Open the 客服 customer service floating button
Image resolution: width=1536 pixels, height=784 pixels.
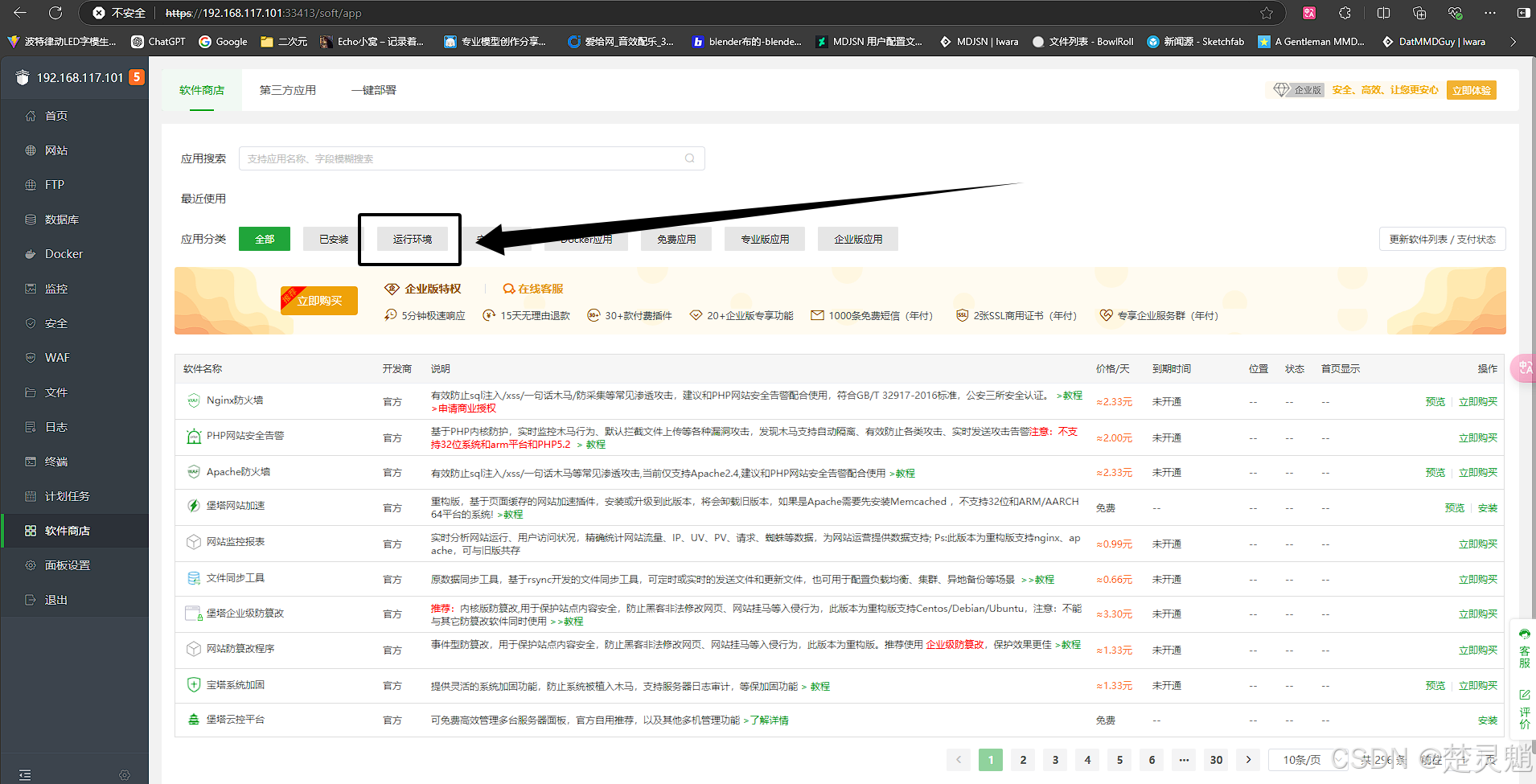point(1525,648)
